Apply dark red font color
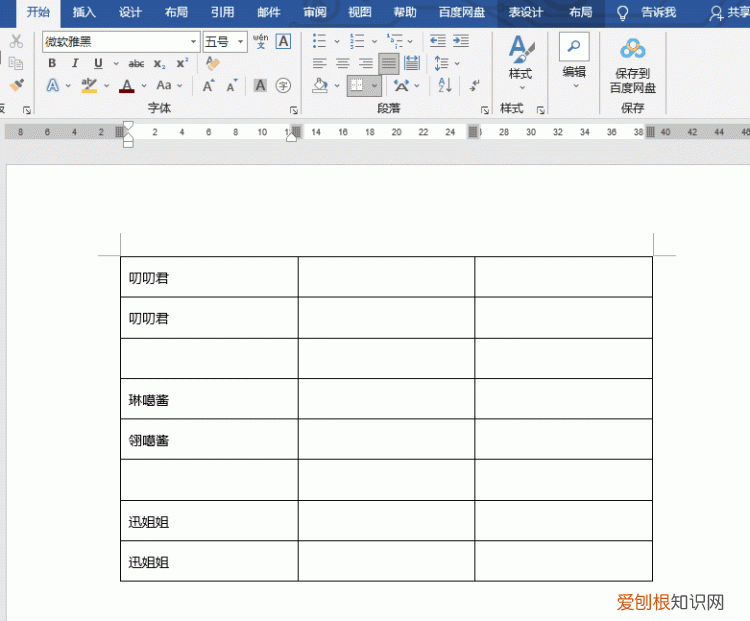 coord(126,86)
